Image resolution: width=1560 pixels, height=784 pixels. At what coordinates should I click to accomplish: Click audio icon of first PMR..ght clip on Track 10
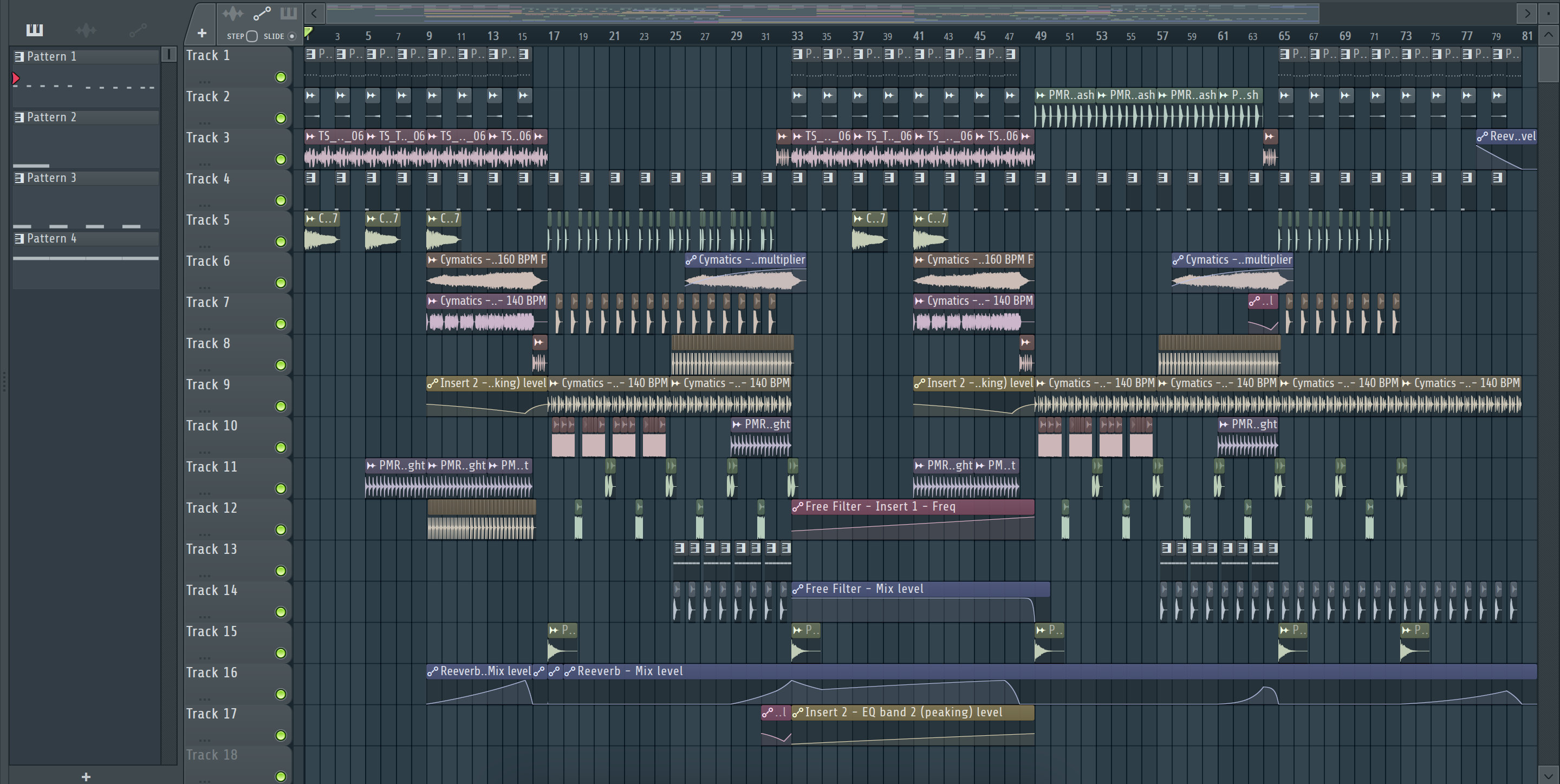[x=737, y=424]
